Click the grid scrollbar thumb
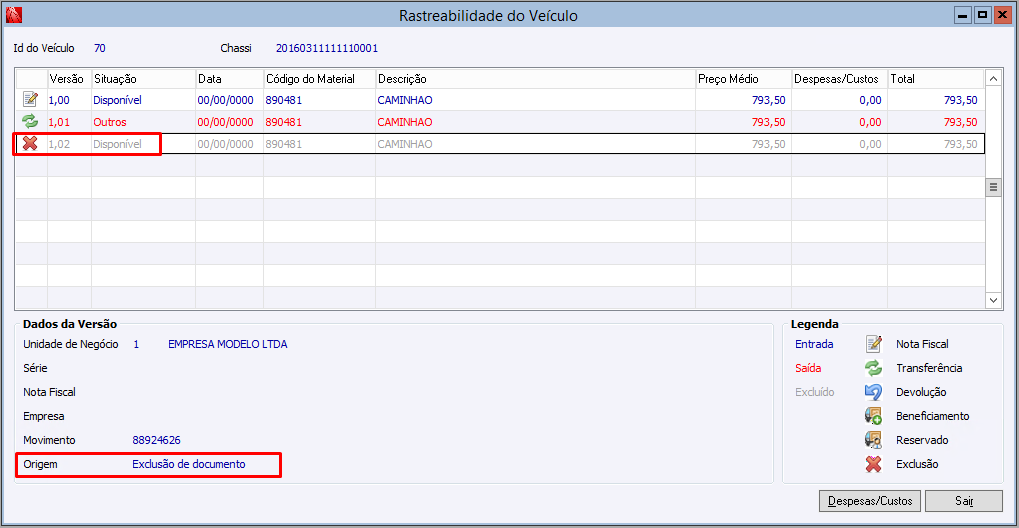The height and width of the screenshot is (528, 1019). [x=994, y=187]
